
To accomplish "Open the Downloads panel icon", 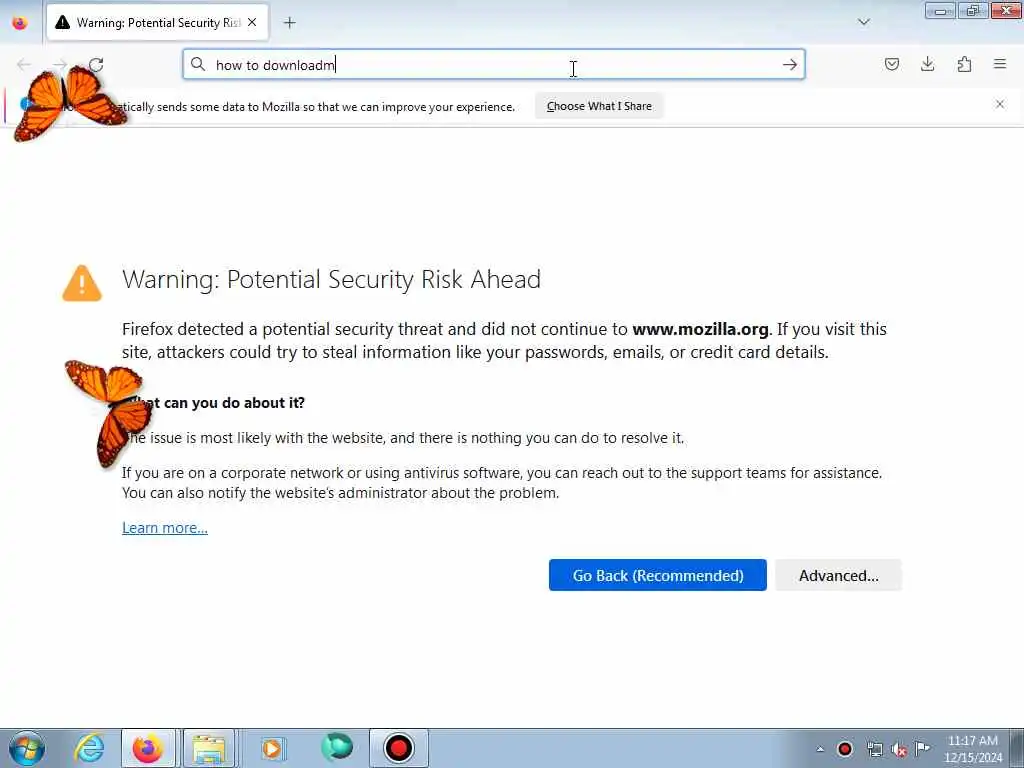I will pyautogui.click(x=927, y=64).
